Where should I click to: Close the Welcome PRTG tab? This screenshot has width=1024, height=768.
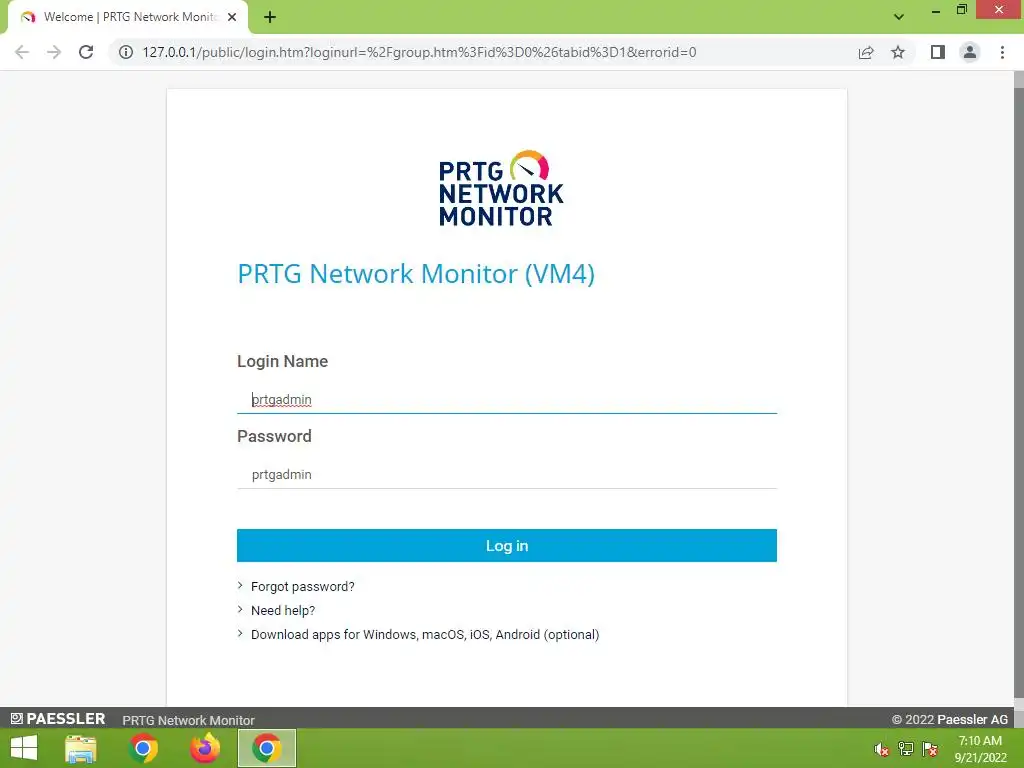coord(232,17)
